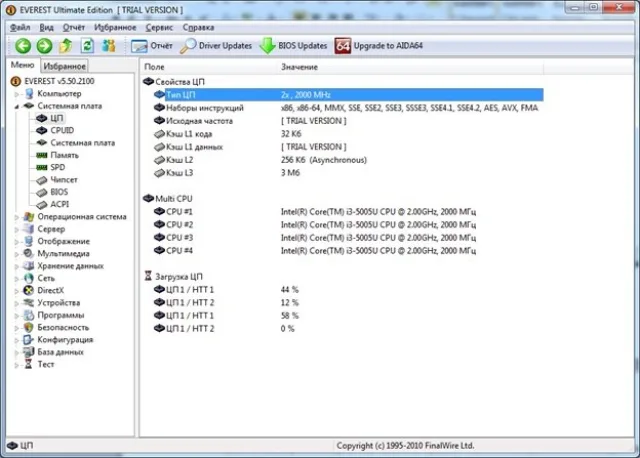
Task: Click the Программы icon in tree
Action: (x=29, y=315)
